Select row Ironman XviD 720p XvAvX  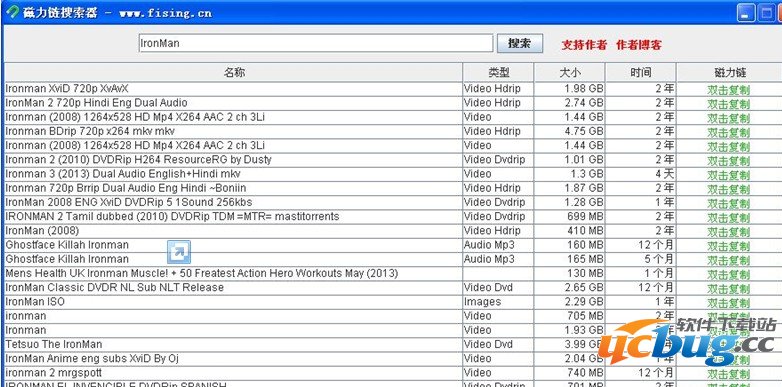tap(393, 89)
